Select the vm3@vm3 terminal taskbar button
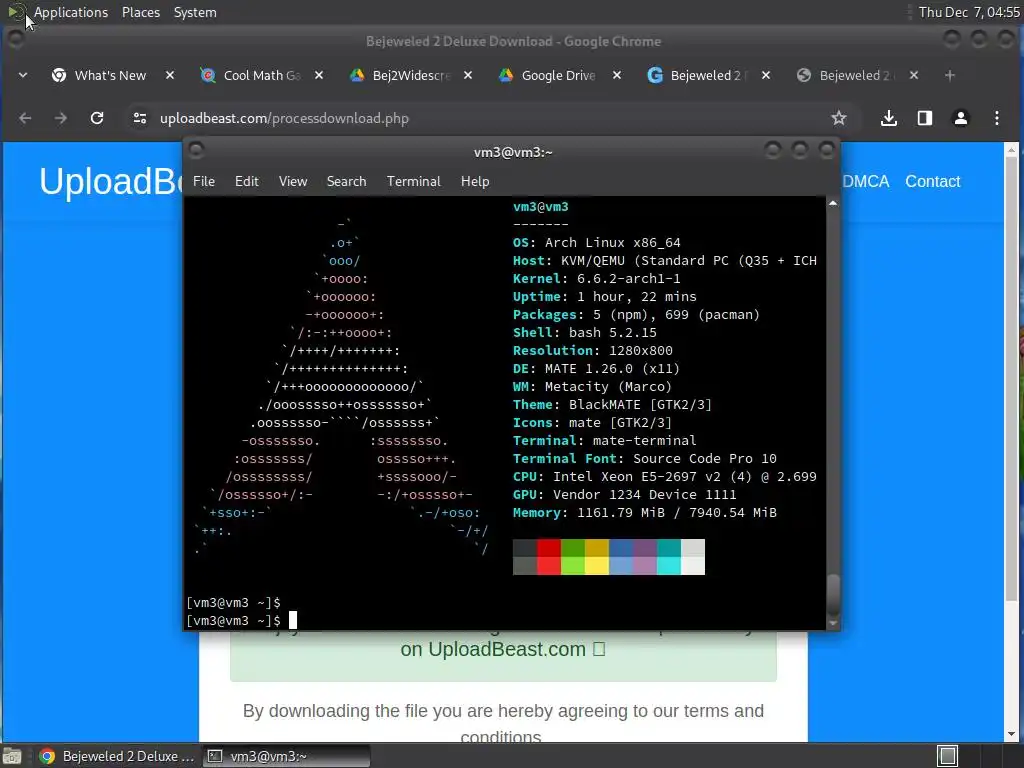This screenshot has height=768, width=1024. (x=286, y=756)
